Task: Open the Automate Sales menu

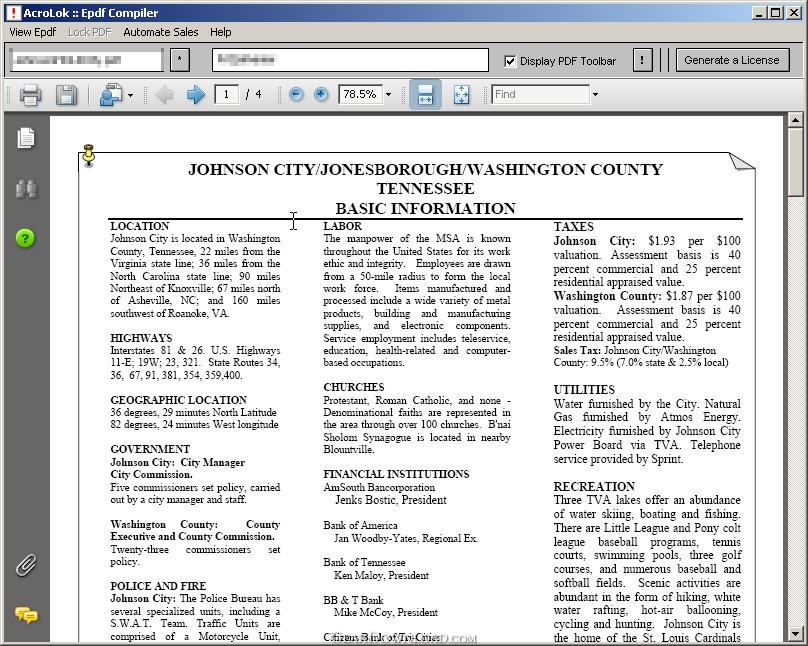Action: click(160, 32)
